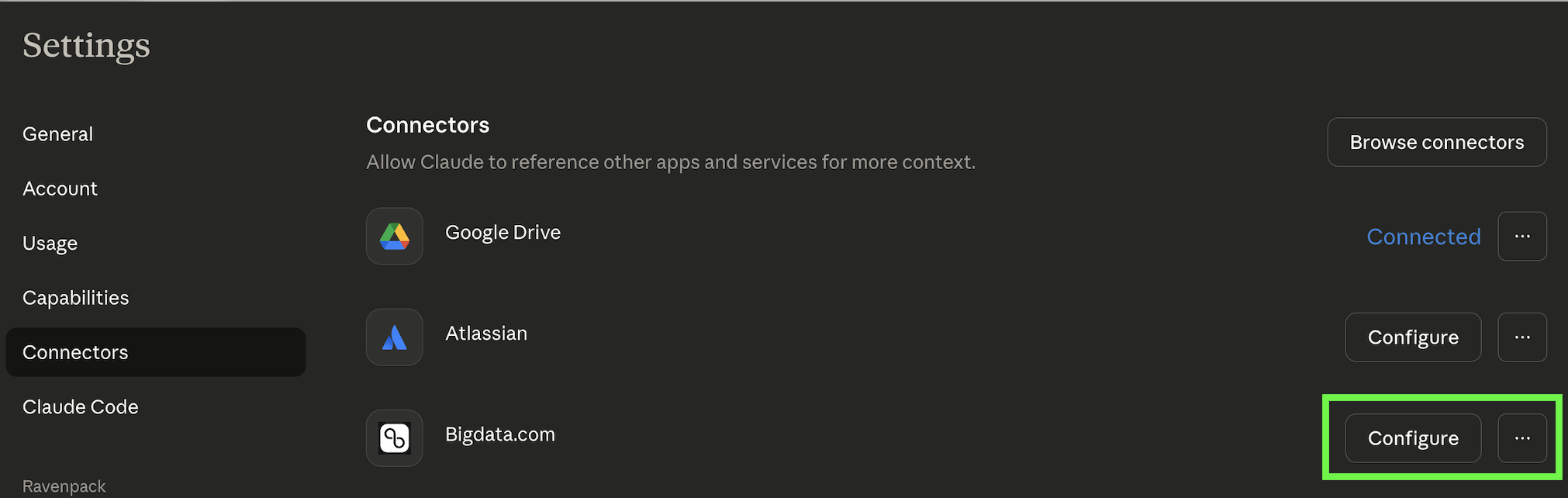The height and width of the screenshot is (498, 1568).
Task: Configure the Atlassian connector
Action: click(1413, 337)
